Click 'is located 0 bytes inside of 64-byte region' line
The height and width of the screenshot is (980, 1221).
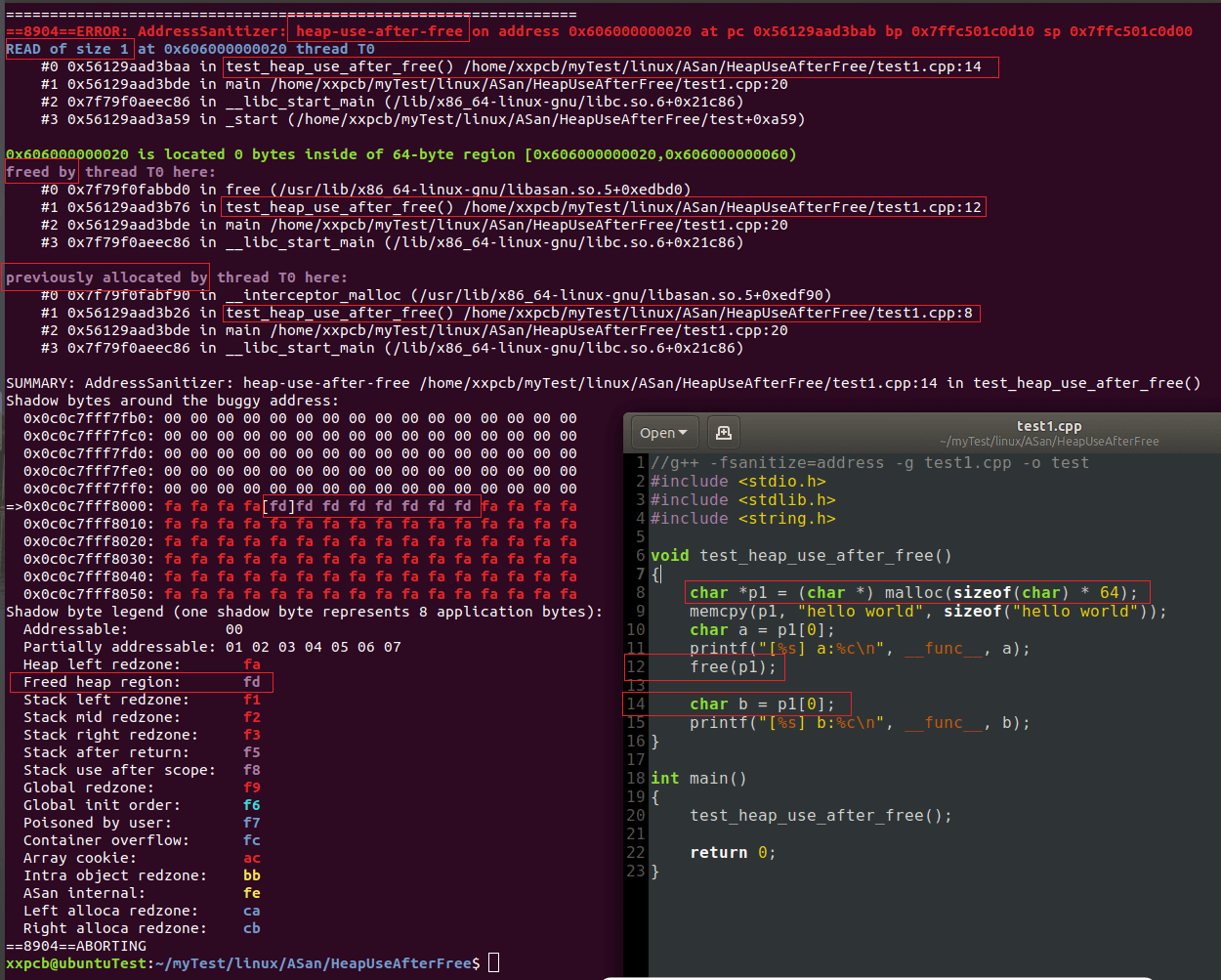[x=400, y=154]
